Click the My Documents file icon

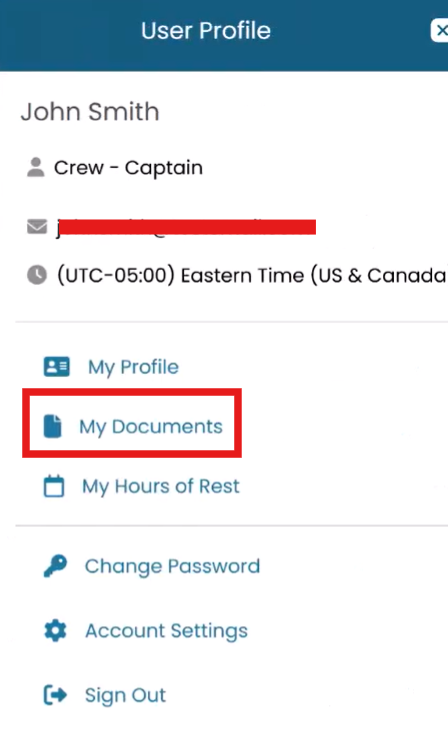(52, 426)
